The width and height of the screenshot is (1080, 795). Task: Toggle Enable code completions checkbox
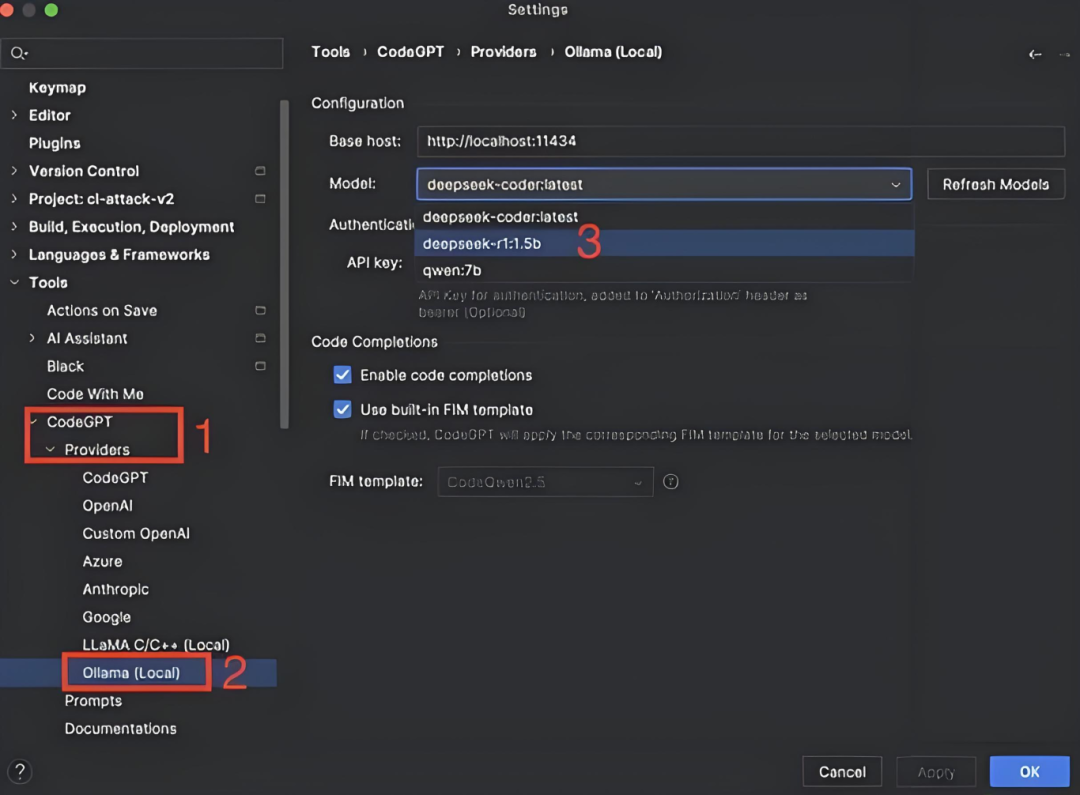click(342, 375)
